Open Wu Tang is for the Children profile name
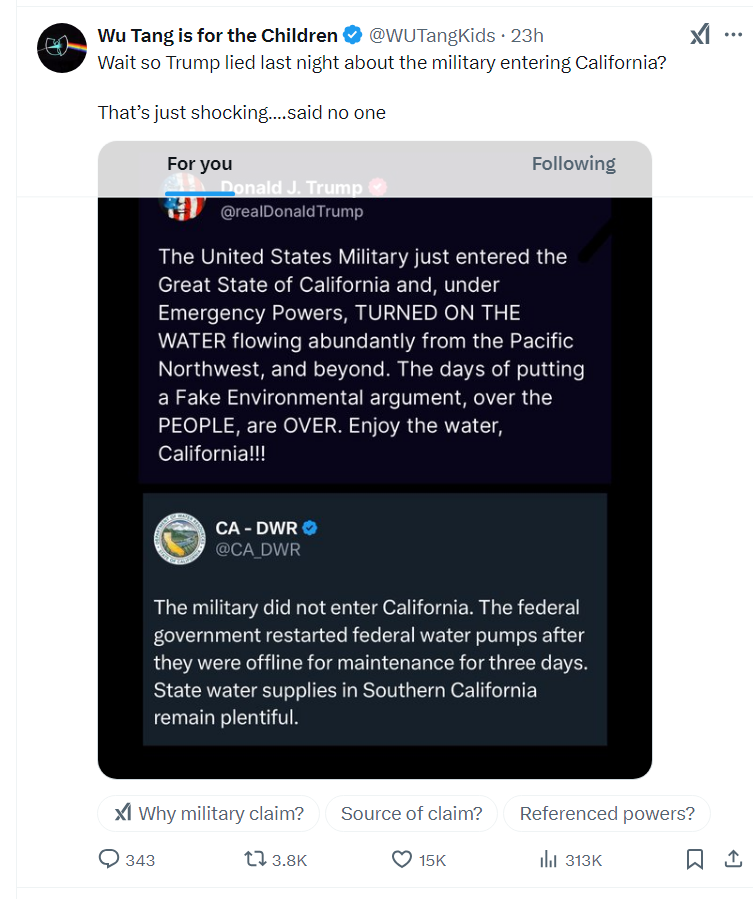The image size is (753, 899). 217,36
